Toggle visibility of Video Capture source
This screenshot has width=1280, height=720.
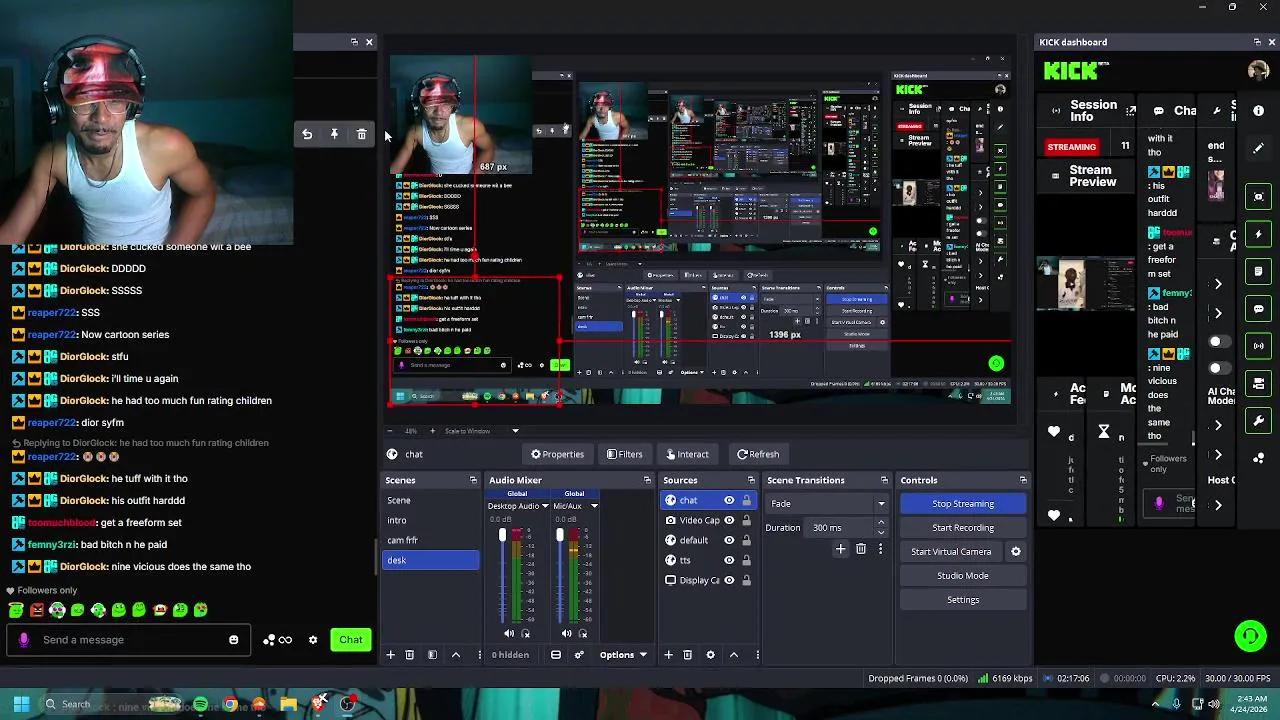[x=729, y=520]
